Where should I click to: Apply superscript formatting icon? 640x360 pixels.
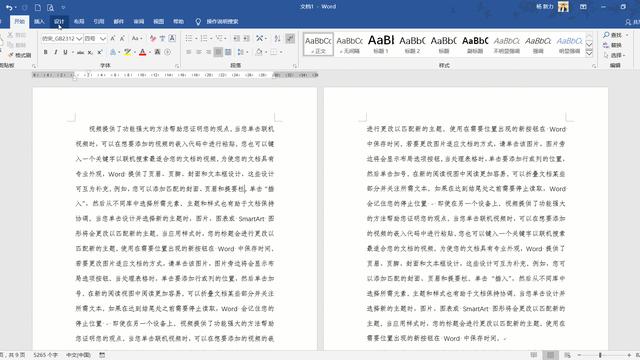pos(100,52)
